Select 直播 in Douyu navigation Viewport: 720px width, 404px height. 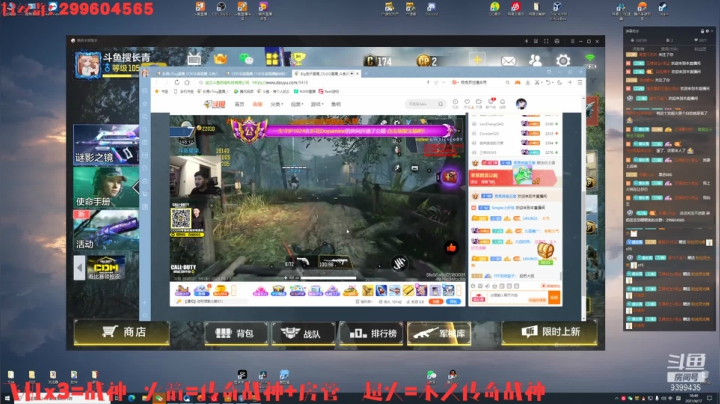(257, 104)
